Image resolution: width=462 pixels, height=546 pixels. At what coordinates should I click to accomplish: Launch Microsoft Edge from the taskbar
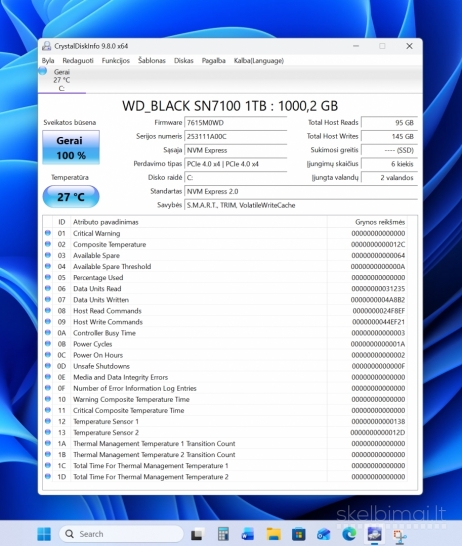pos(349,534)
